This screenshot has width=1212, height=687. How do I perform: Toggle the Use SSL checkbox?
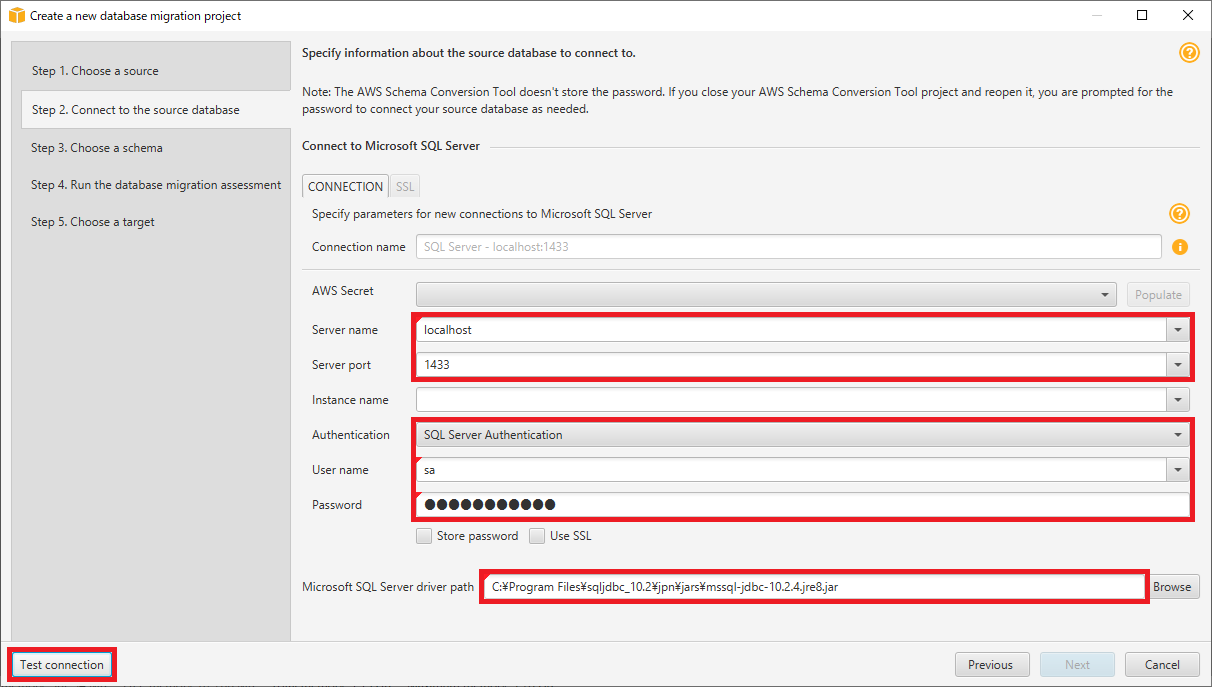pyautogui.click(x=537, y=536)
